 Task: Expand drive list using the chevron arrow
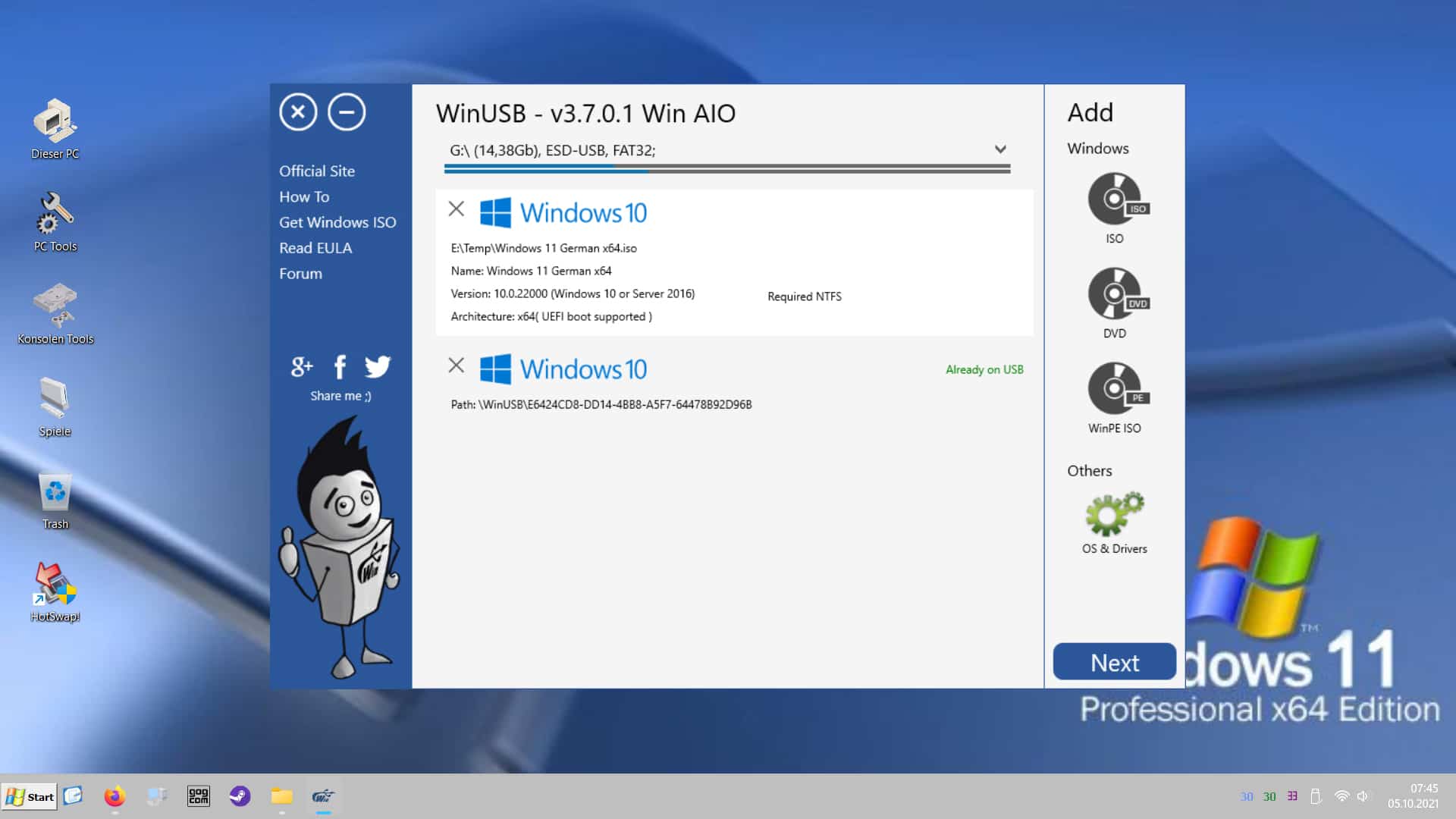coord(1000,149)
